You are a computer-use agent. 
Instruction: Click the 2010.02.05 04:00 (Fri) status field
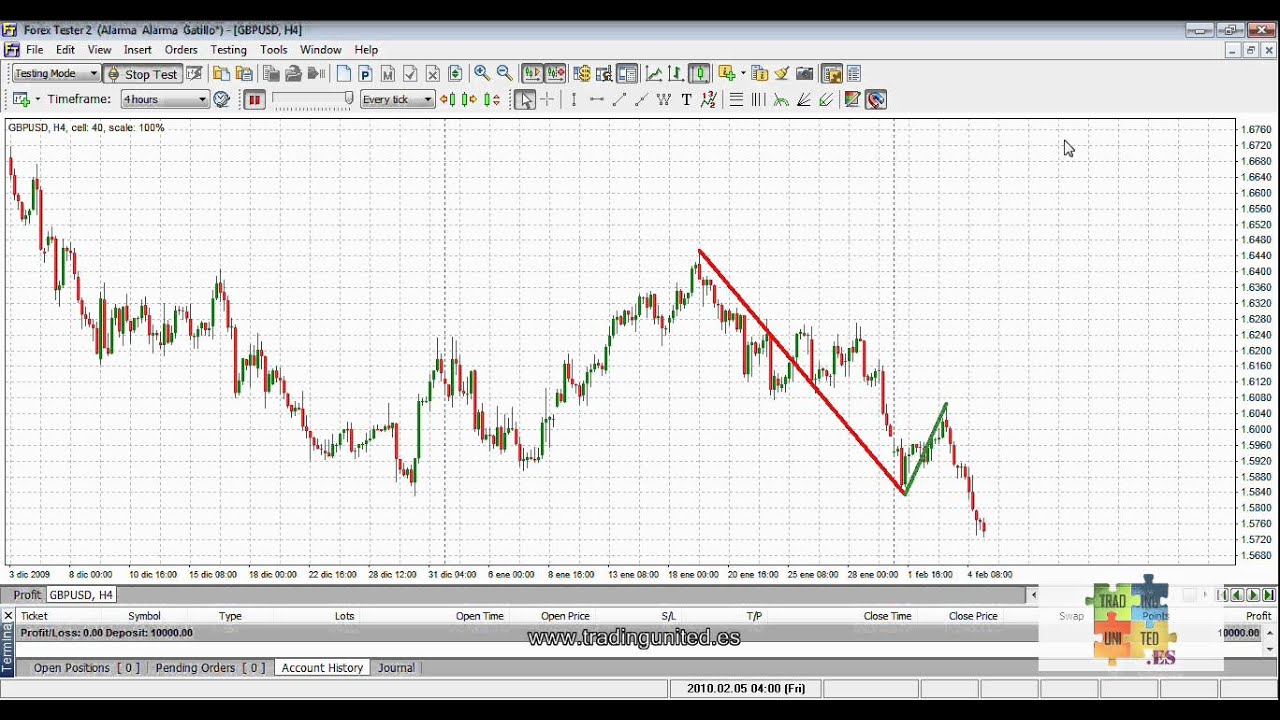pos(746,688)
